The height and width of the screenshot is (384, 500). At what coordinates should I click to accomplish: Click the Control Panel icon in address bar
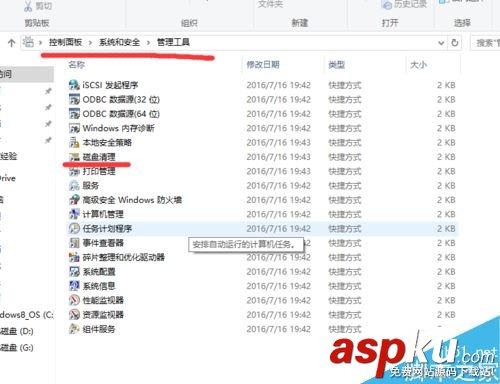pyautogui.click(x=29, y=42)
